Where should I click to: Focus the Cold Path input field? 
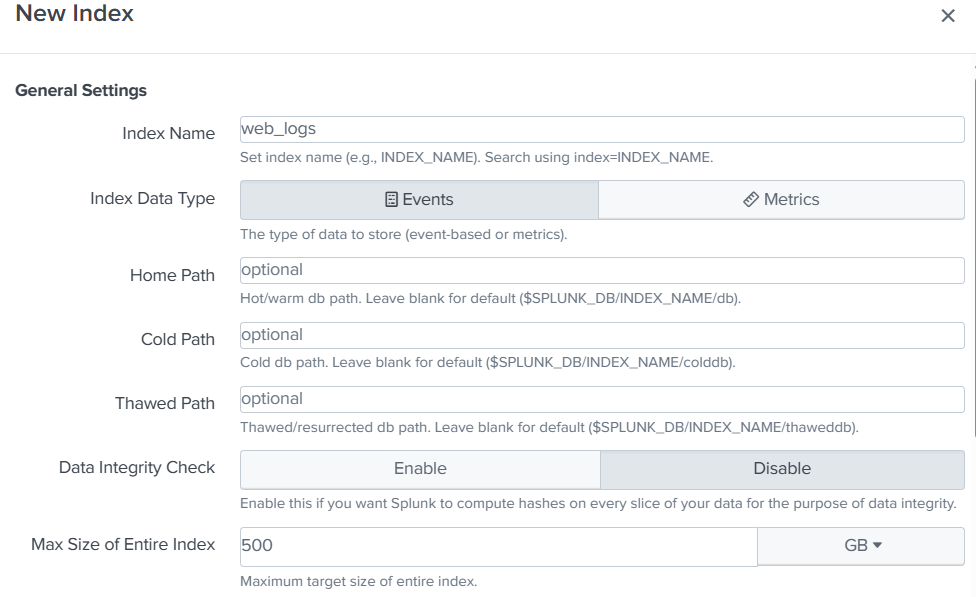click(600, 335)
